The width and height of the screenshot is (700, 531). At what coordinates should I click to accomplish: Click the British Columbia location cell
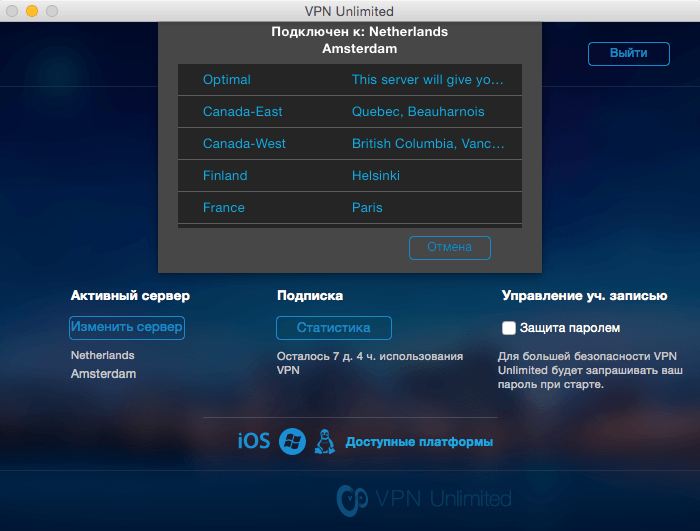point(428,144)
